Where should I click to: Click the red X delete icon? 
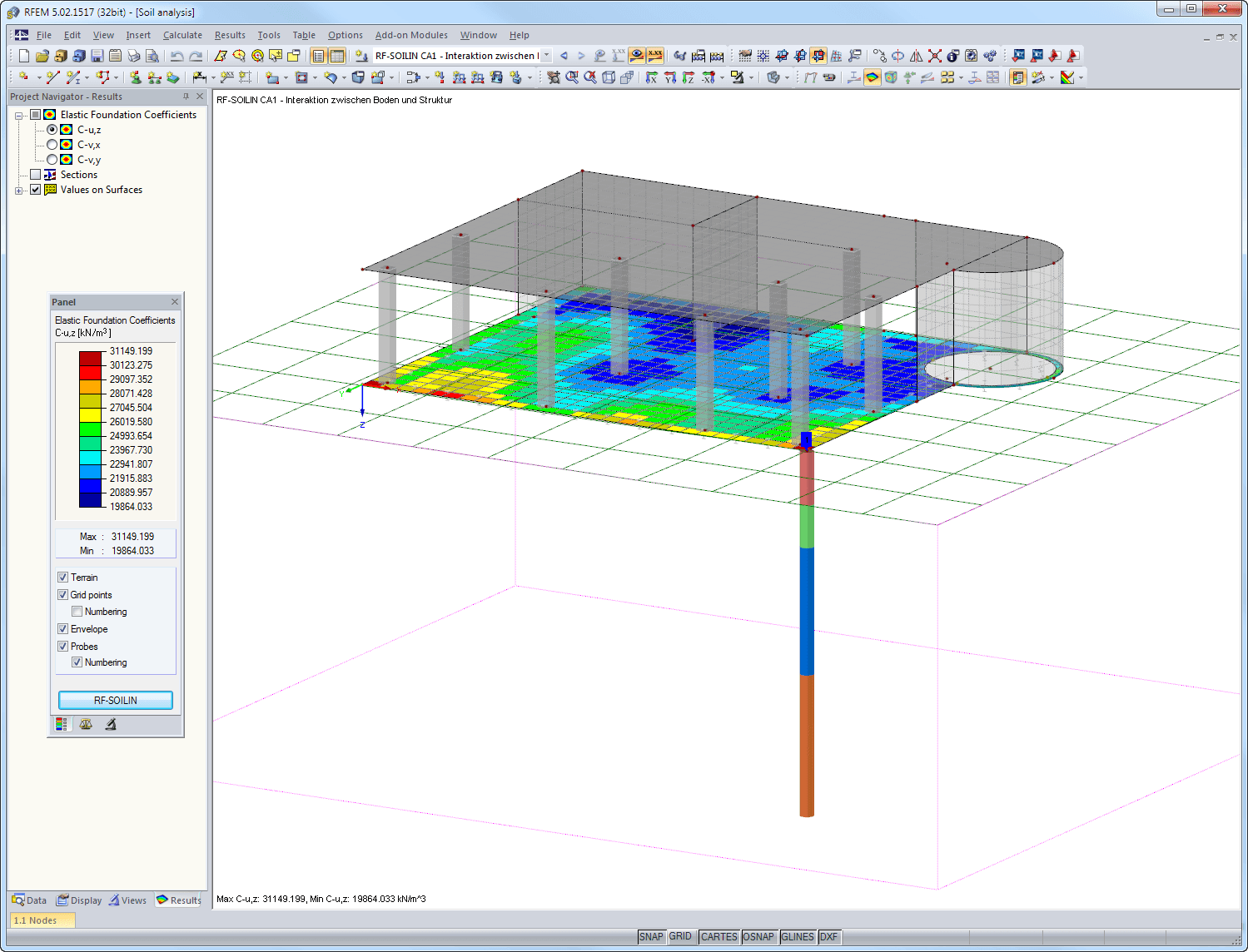(935, 56)
